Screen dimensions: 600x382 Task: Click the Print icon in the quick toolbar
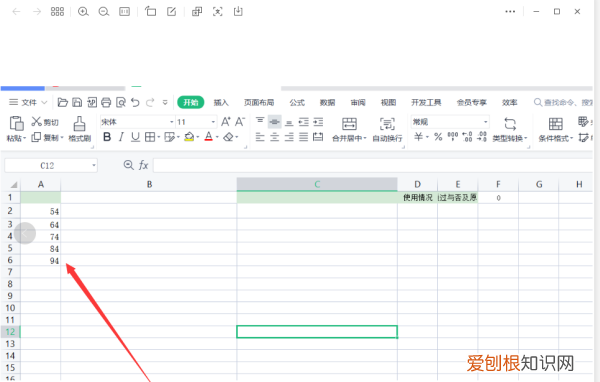[x=106, y=102]
